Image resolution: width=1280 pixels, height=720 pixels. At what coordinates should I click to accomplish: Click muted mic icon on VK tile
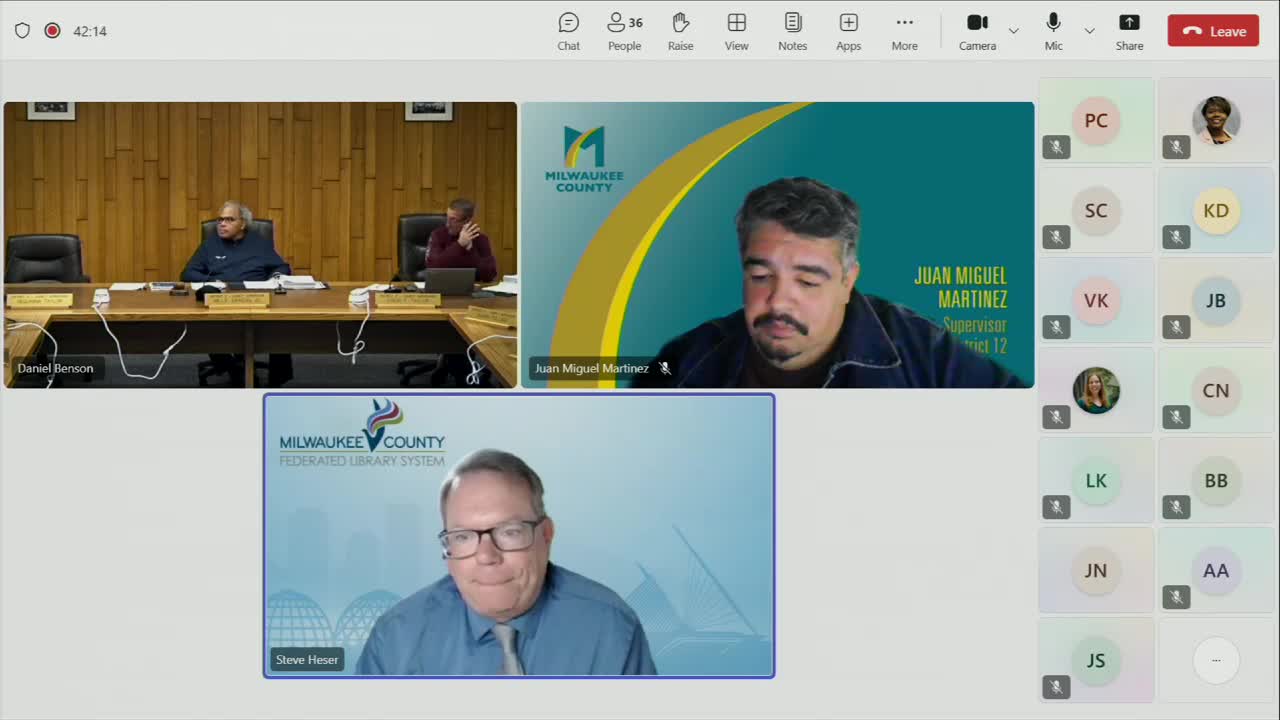[x=1056, y=327]
